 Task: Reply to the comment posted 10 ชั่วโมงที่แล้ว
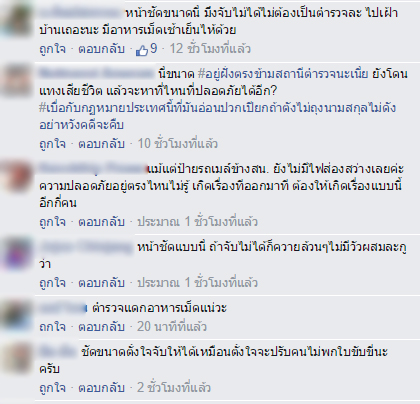coord(101,144)
